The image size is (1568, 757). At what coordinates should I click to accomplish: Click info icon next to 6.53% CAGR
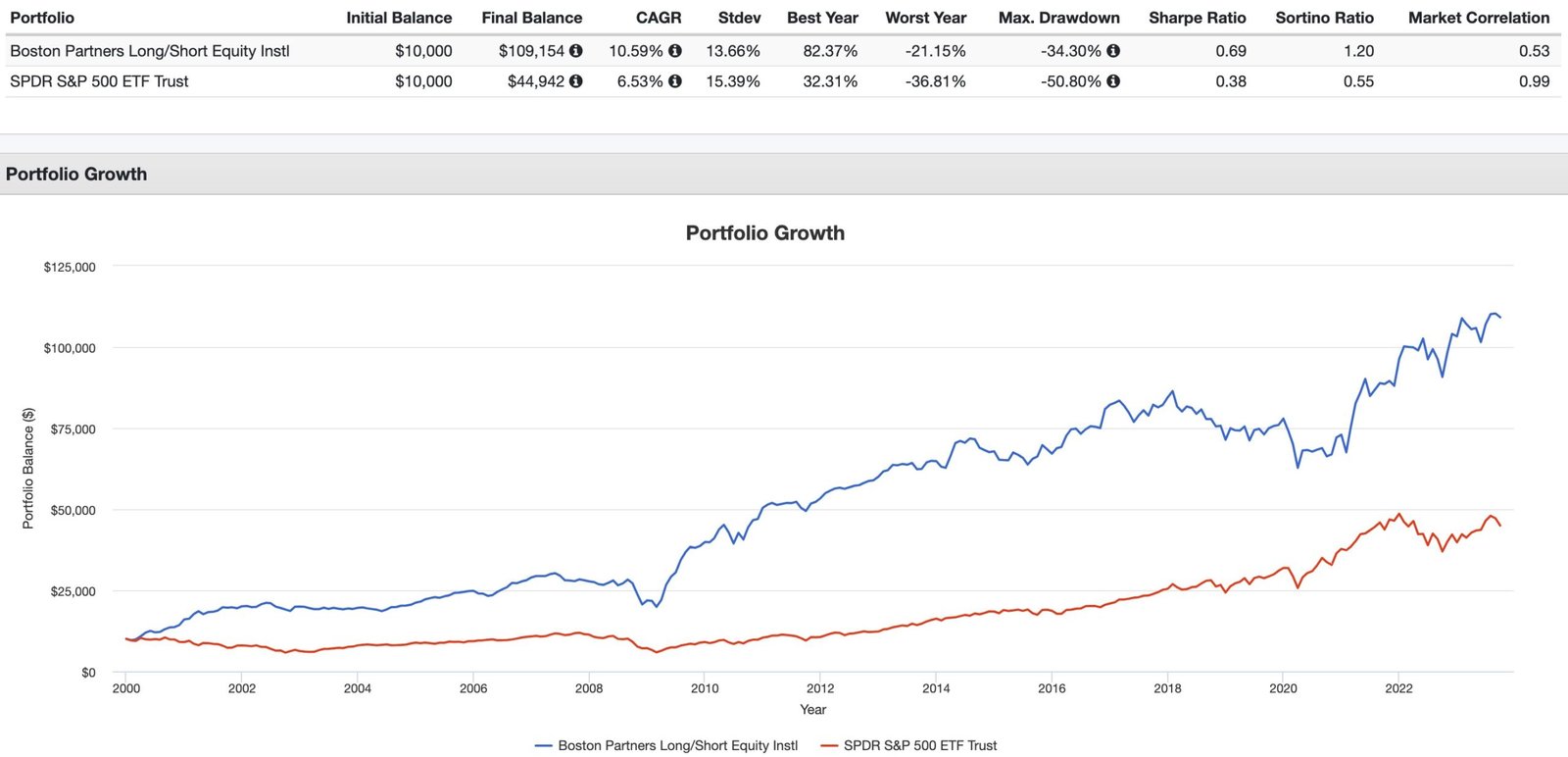[674, 81]
